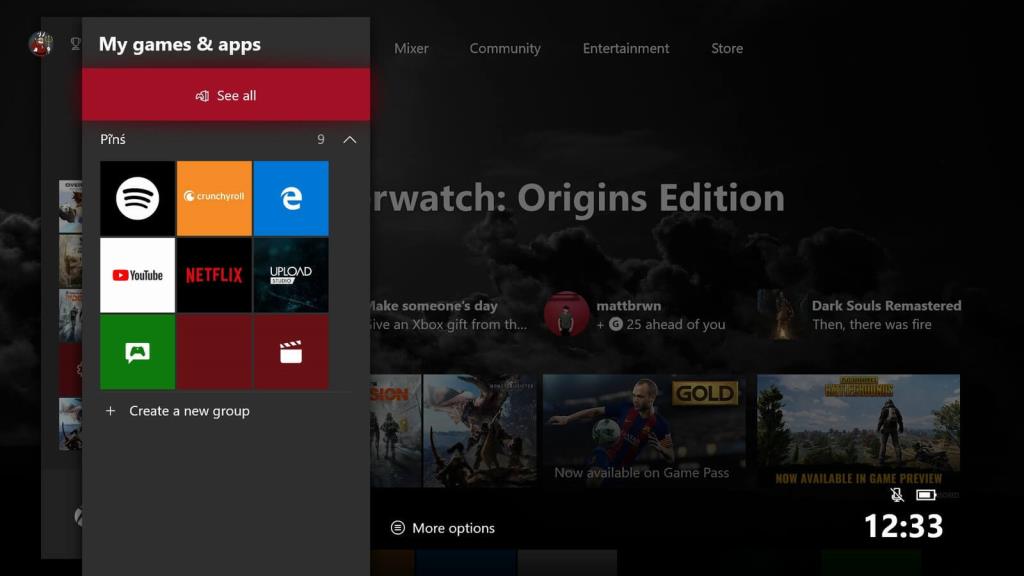The image size is (1024, 576).
Task: Open the achievements trophy icon
Action: 76,44
